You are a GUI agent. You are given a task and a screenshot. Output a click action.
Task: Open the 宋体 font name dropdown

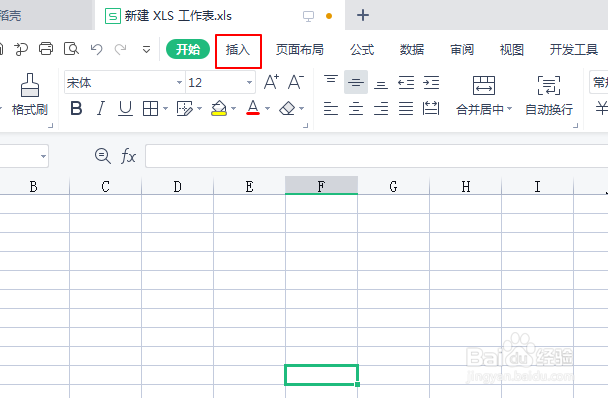[x=179, y=82]
